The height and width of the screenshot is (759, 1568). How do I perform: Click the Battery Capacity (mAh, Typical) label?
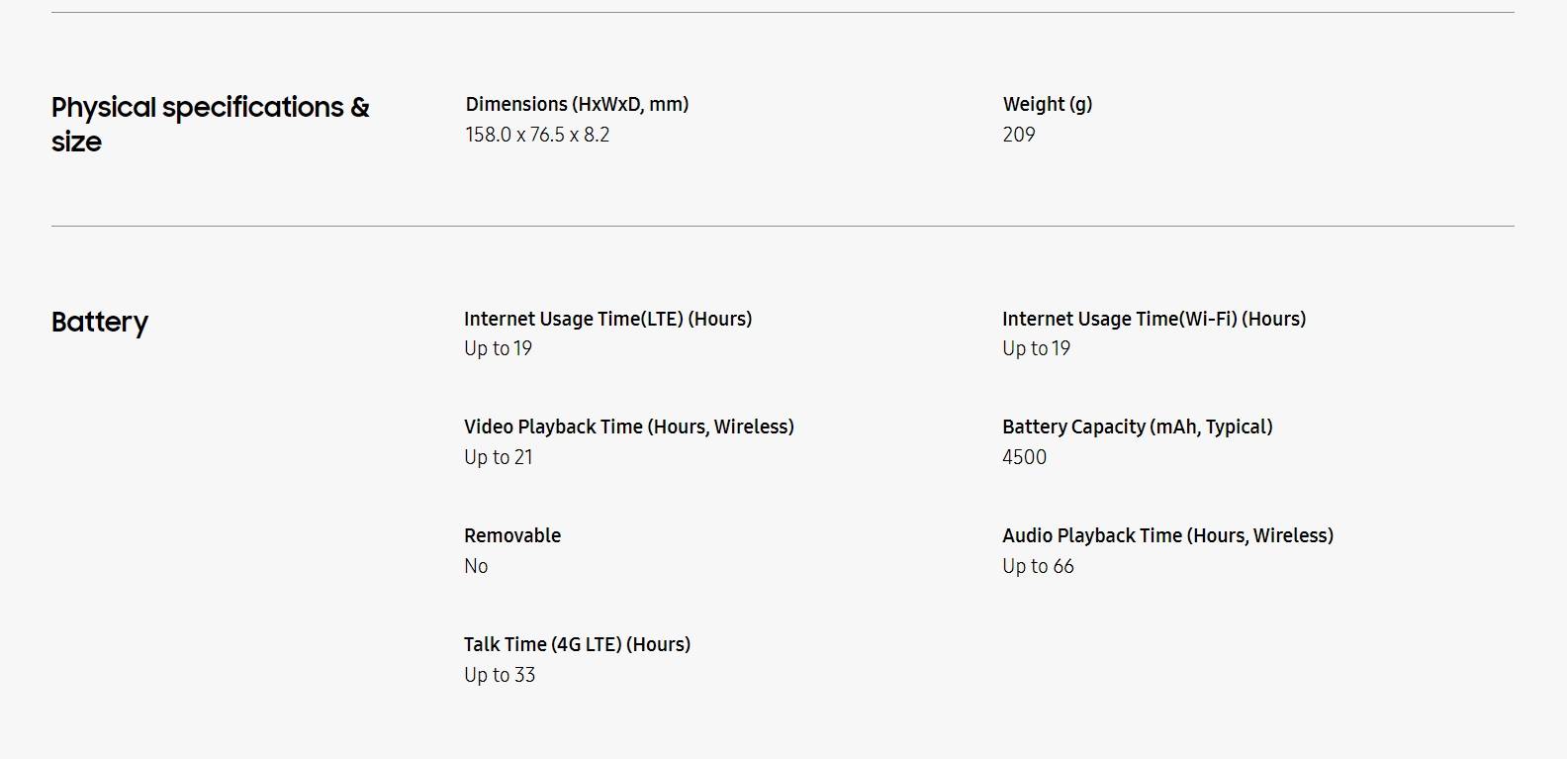click(x=1137, y=427)
